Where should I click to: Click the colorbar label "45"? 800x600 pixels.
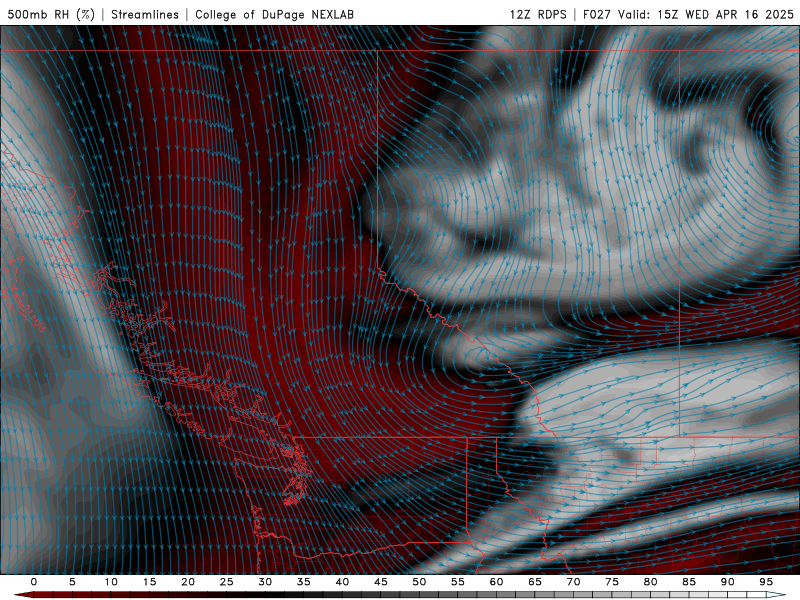(x=381, y=582)
